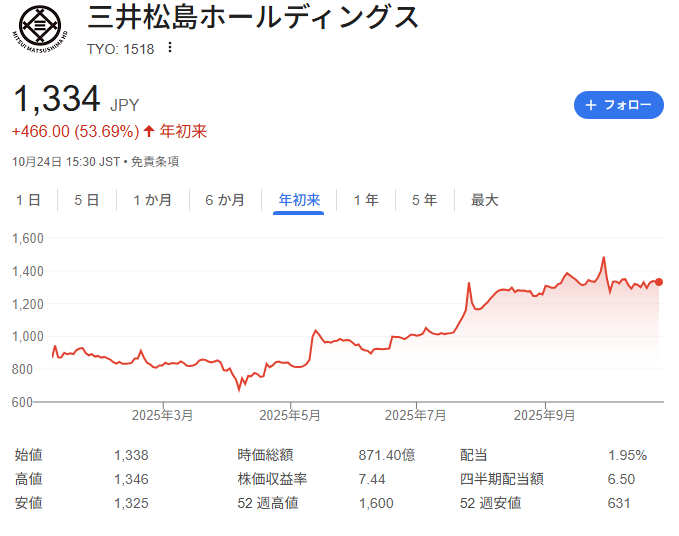Select the 5日 time range tab
The height and width of the screenshot is (536, 679).
pyautogui.click(x=86, y=200)
